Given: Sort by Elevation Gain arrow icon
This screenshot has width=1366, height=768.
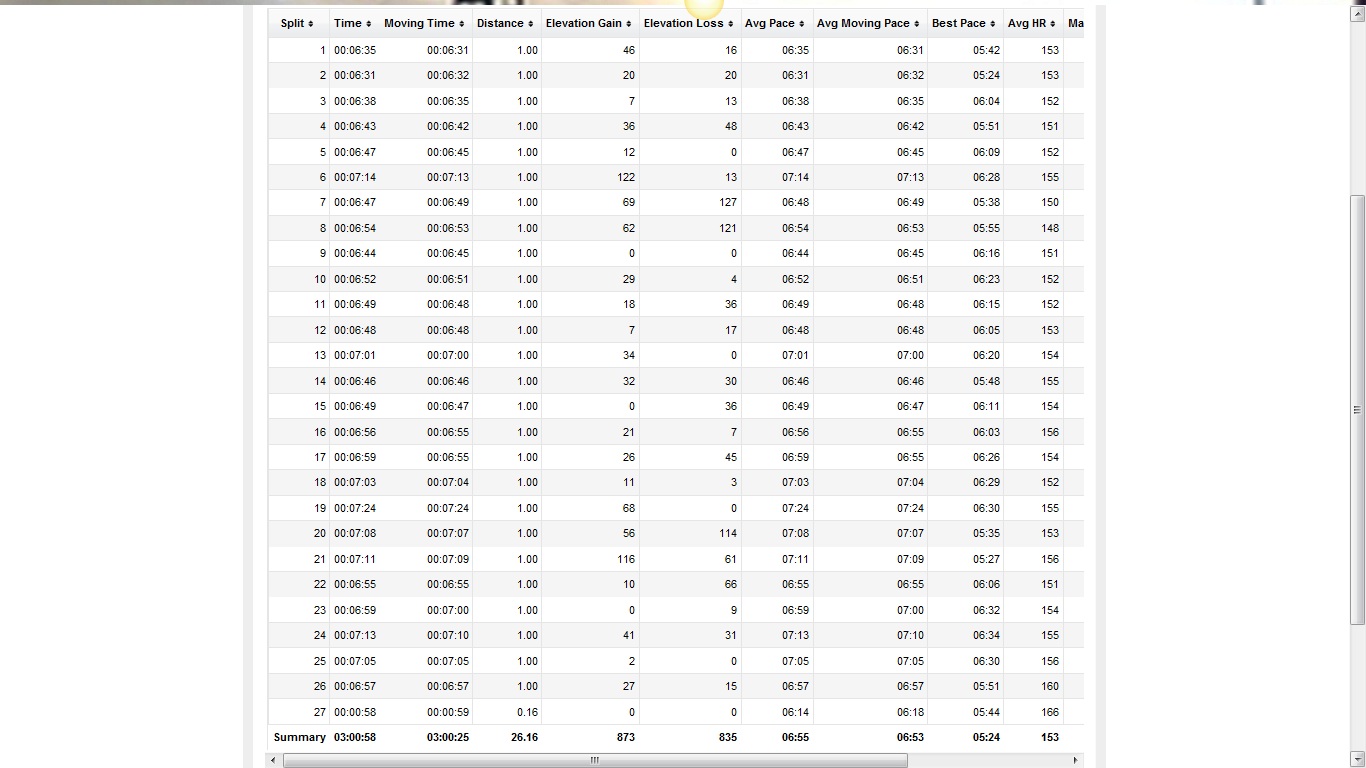Looking at the screenshot, I should point(628,24).
